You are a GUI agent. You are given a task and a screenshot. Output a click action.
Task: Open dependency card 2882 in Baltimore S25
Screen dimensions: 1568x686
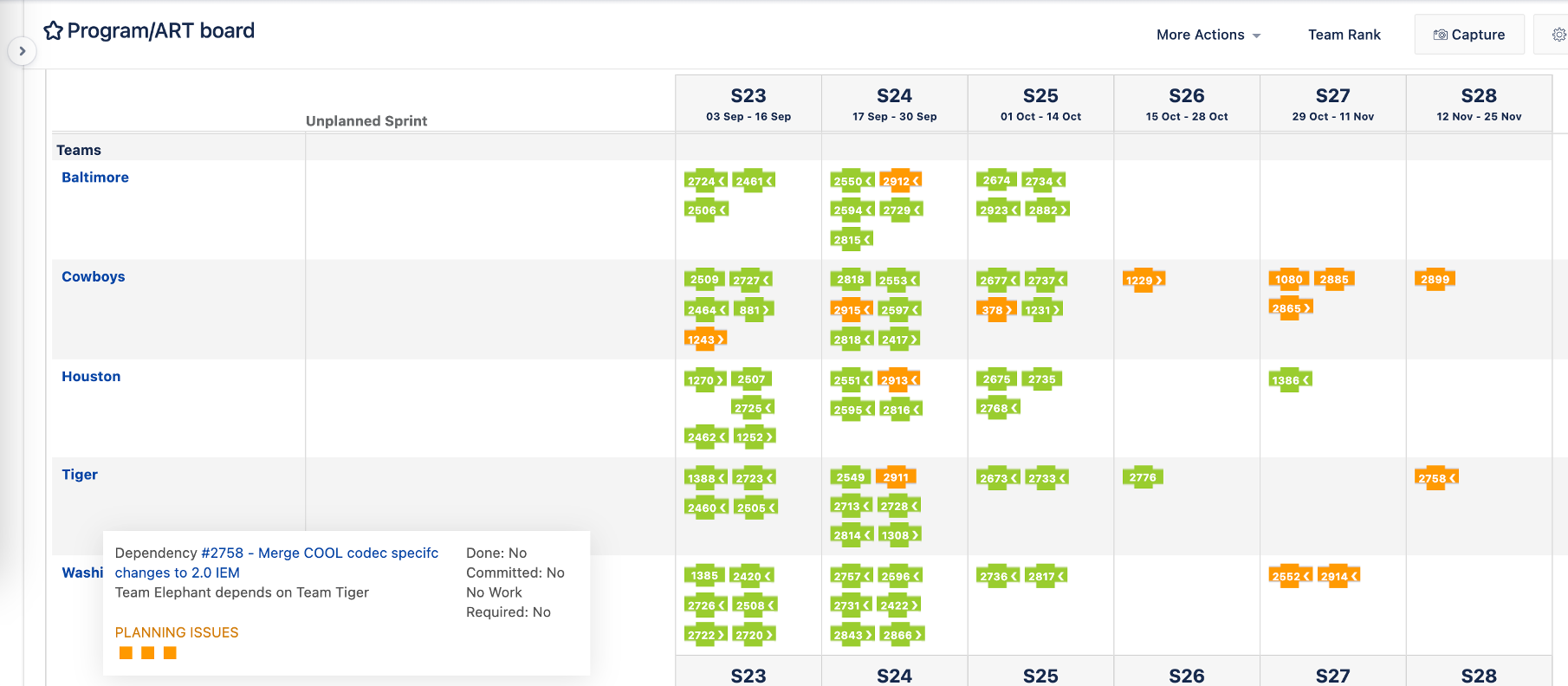coord(1047,210)
